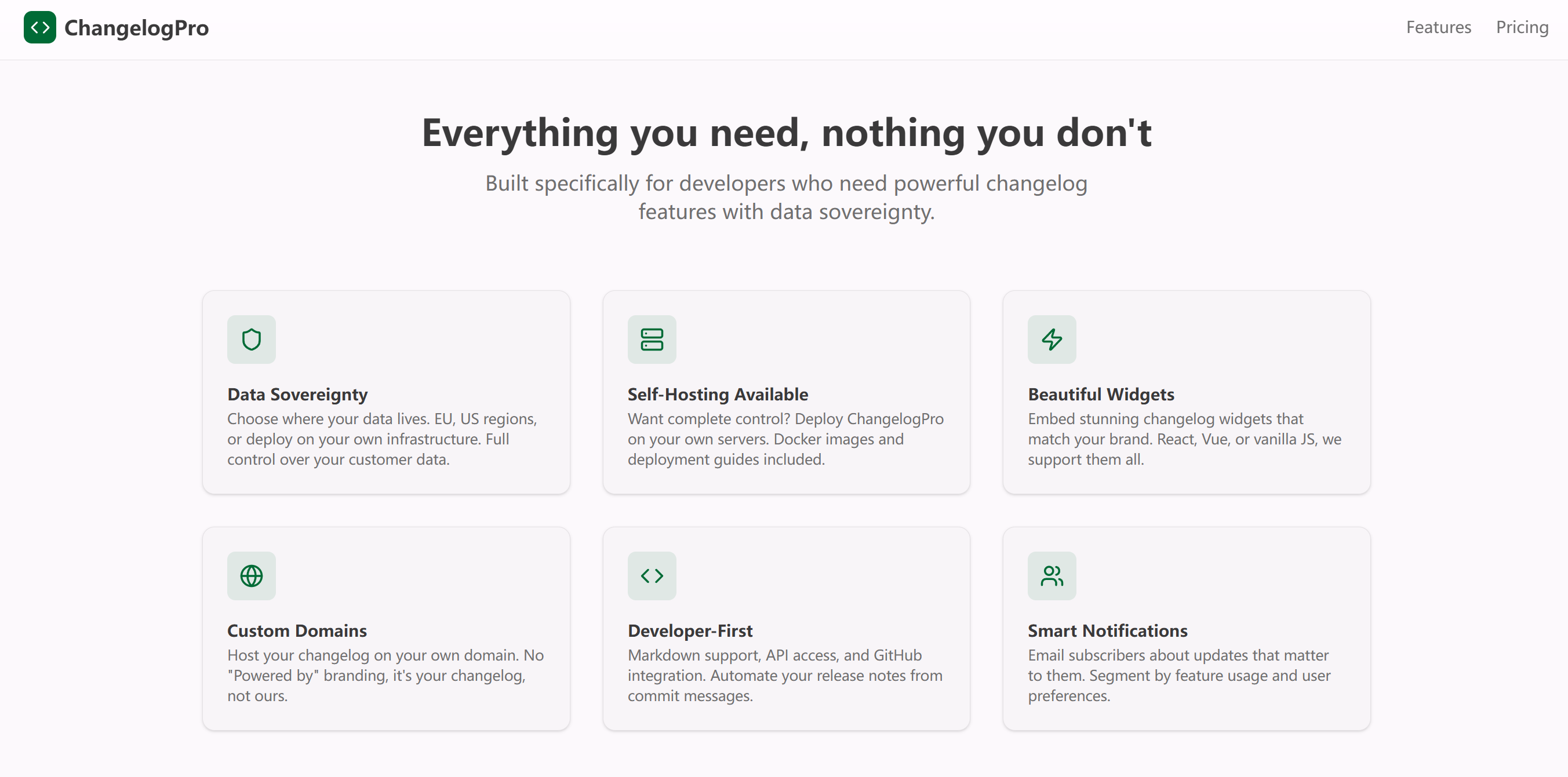Click the shield icon for Data Sovereignty
1568x777 pixels.
point(252,339)
